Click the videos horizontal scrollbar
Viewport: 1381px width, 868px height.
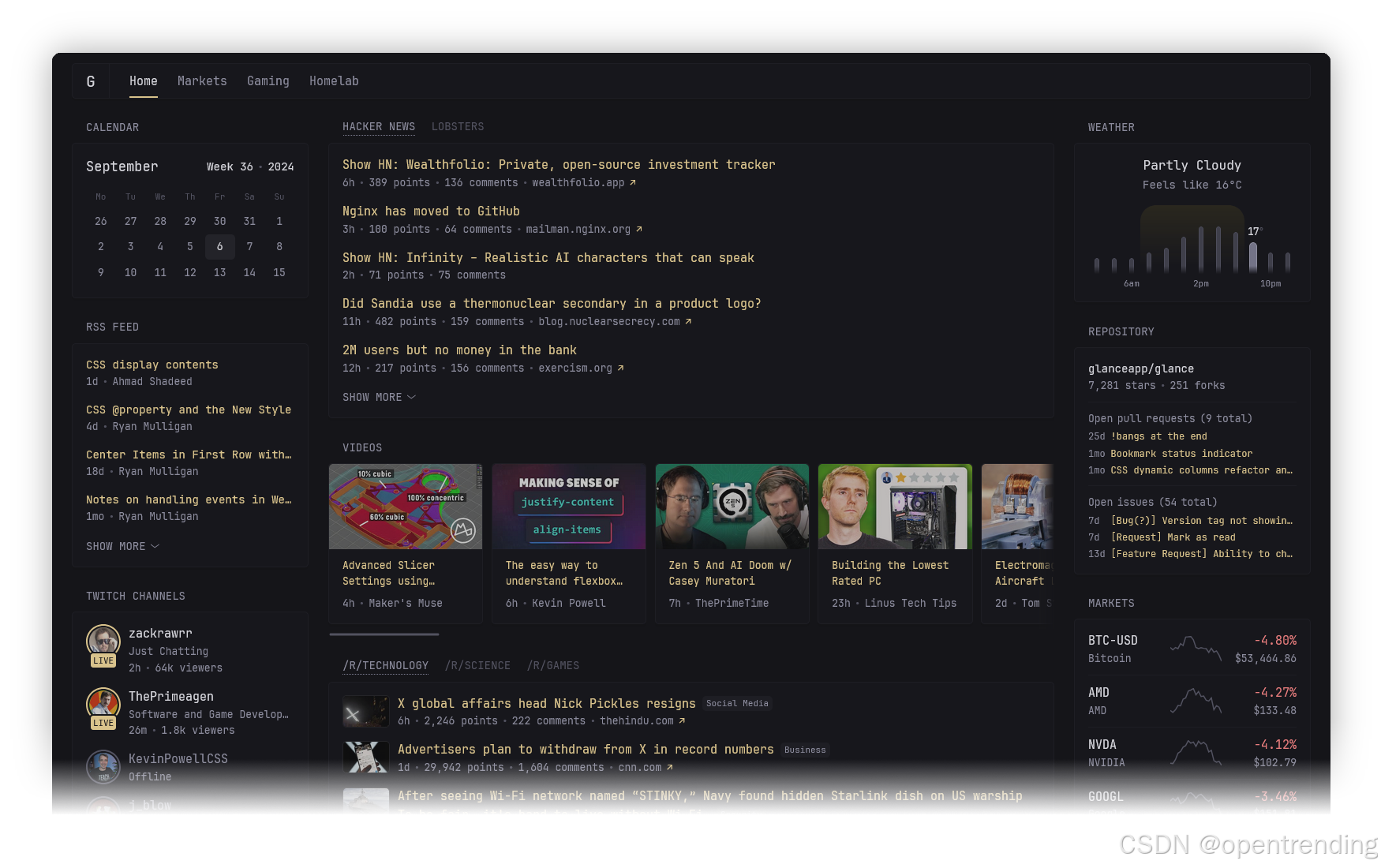384,634
